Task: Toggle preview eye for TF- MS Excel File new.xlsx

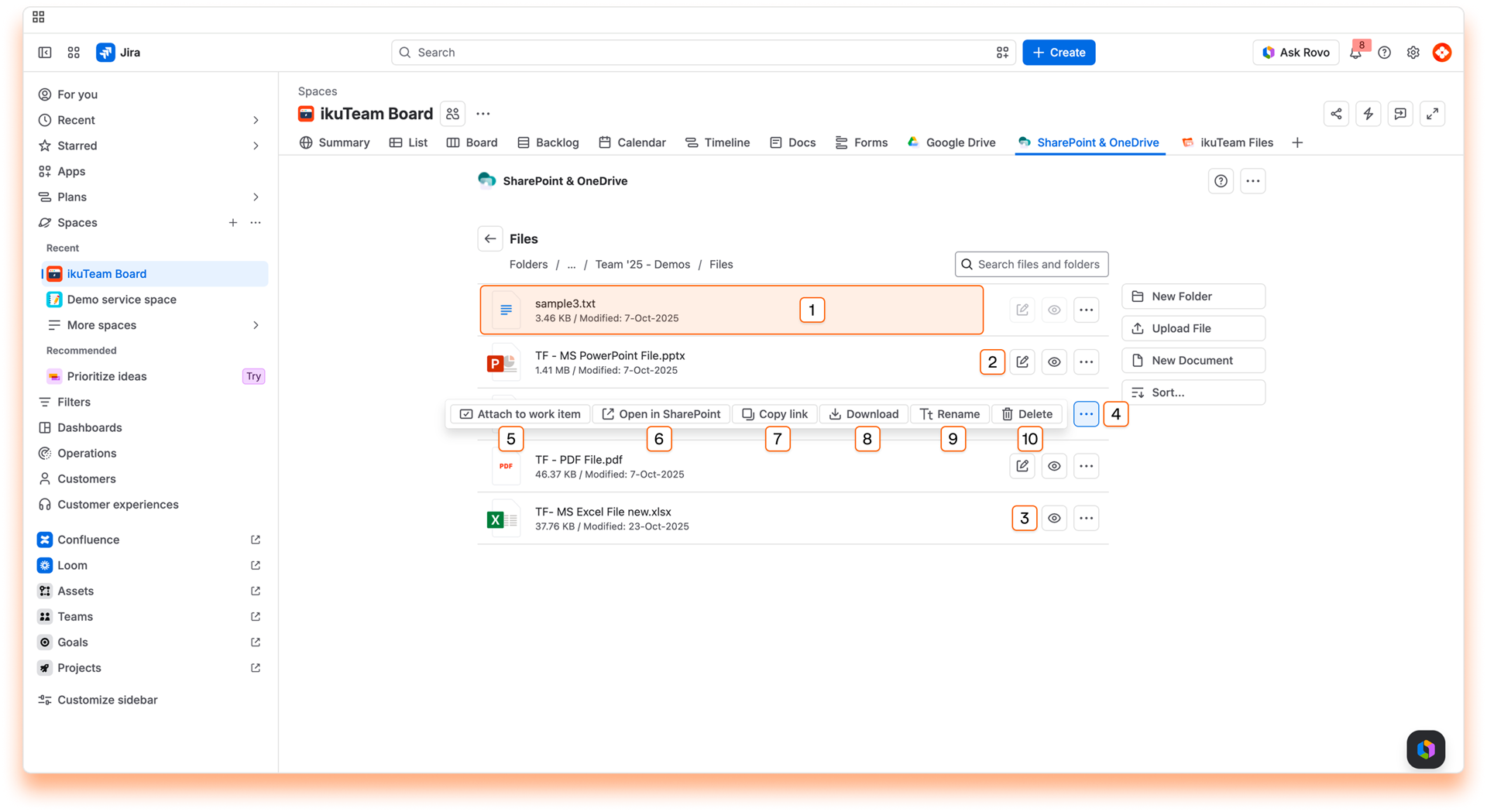Action: pyautogui.click(x=1054, y=519)
